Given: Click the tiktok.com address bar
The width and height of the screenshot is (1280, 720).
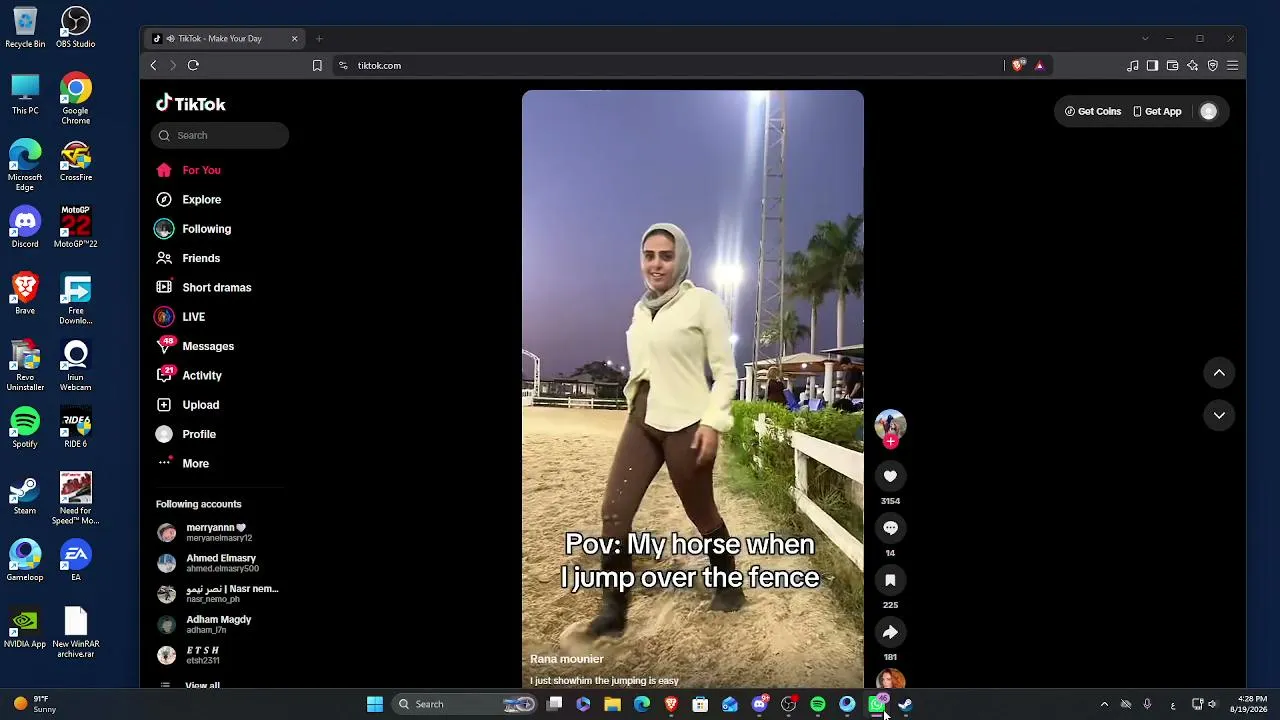Looking at the screenshot, I should [665, 66].
